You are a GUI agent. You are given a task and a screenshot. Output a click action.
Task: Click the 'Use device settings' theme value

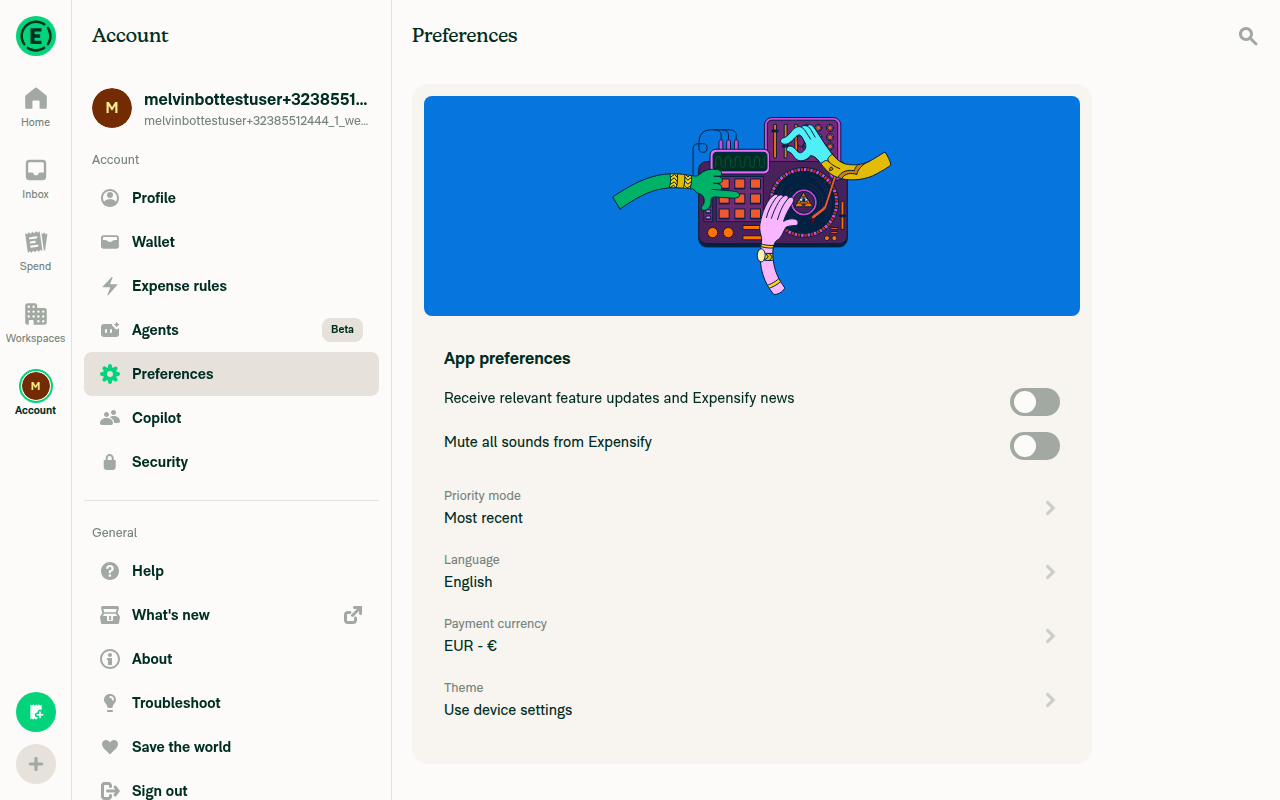(508, 710)
